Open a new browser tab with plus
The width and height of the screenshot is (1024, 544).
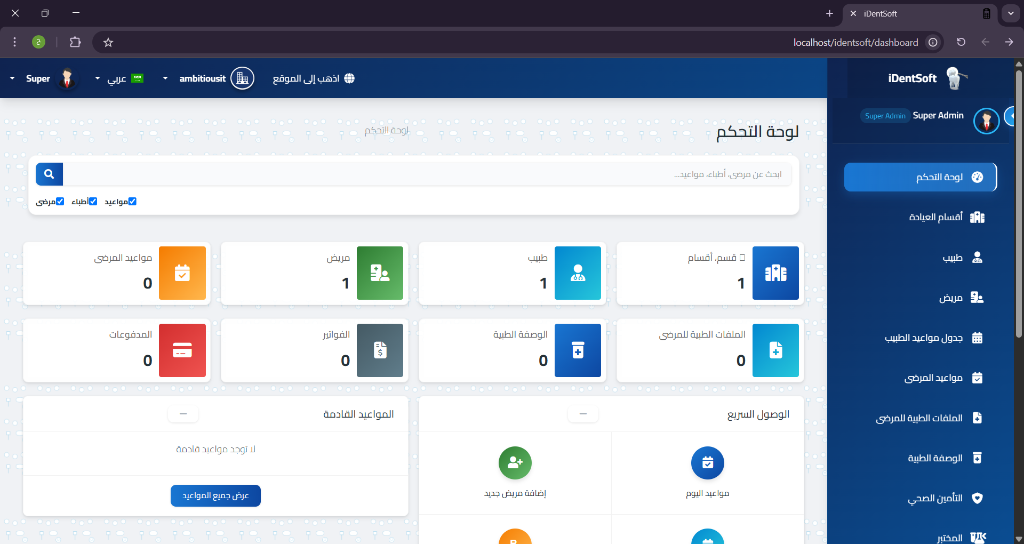(829, 13)
